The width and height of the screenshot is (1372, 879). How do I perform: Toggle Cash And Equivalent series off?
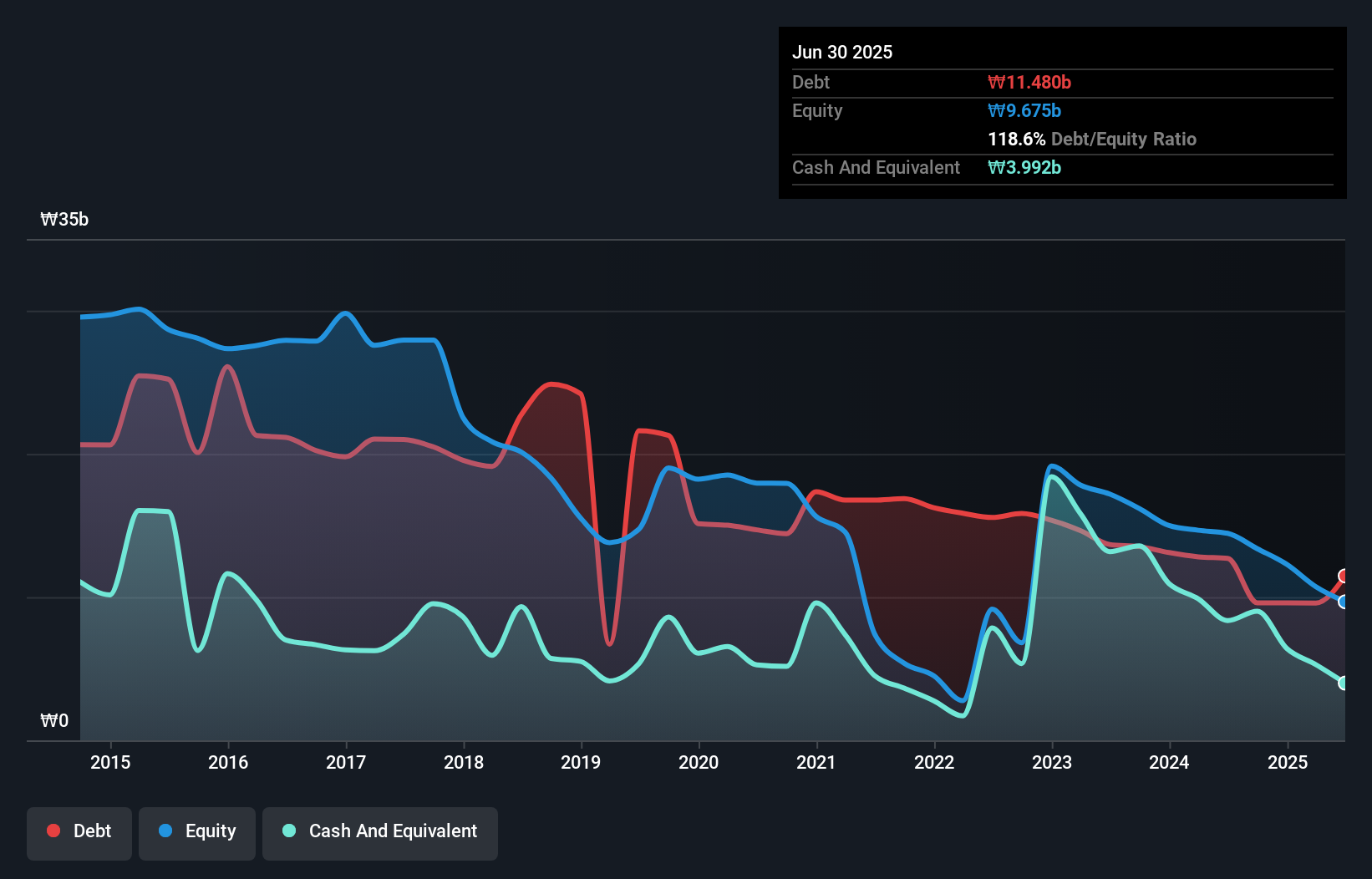pyautogui.click(x=379, y=831)
